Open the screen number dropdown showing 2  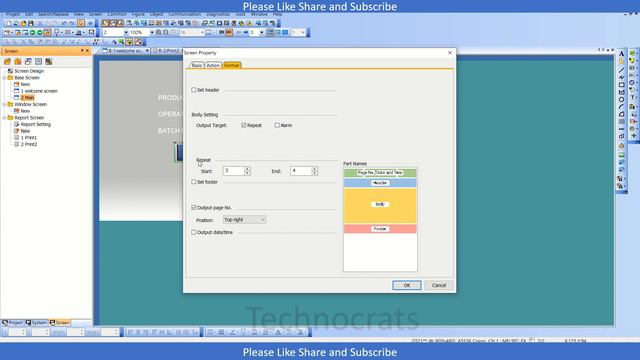[126, 32]
